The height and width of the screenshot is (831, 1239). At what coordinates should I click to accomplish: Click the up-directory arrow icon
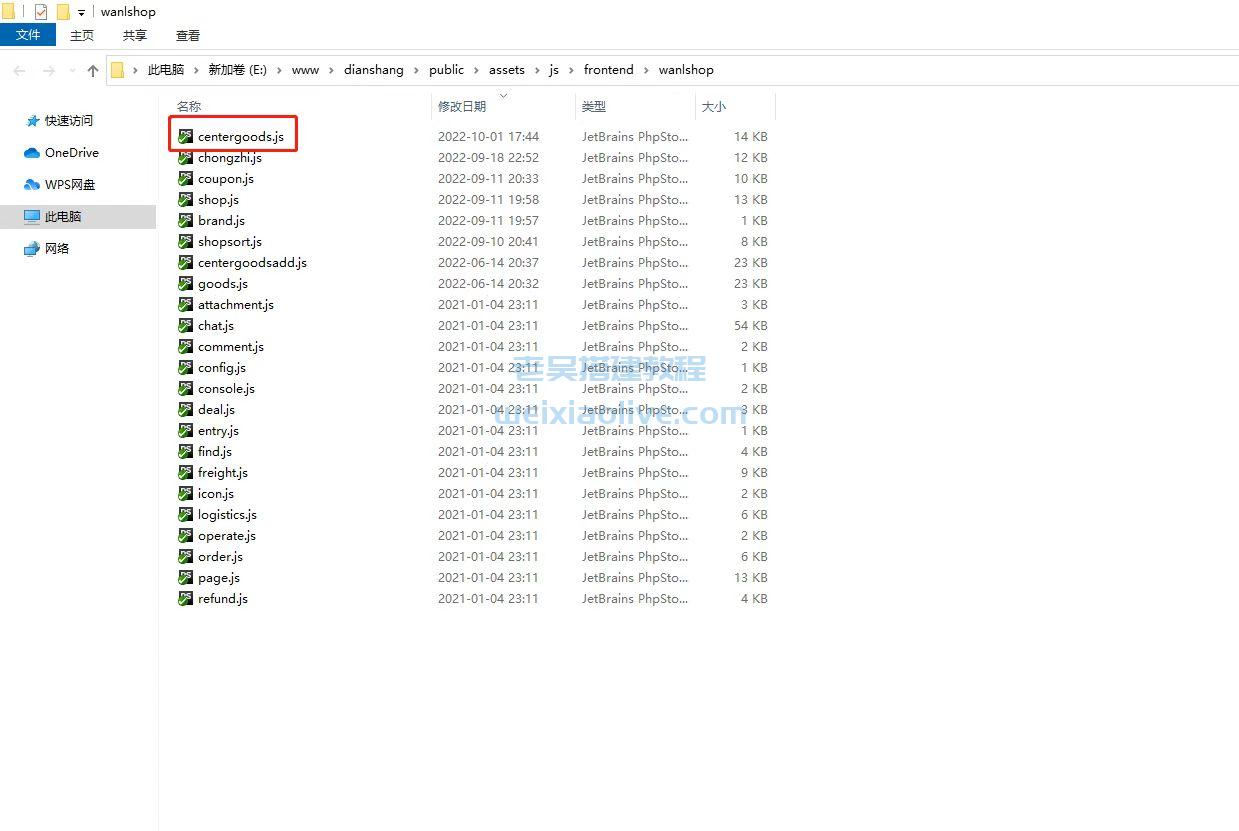click(93, 70)
